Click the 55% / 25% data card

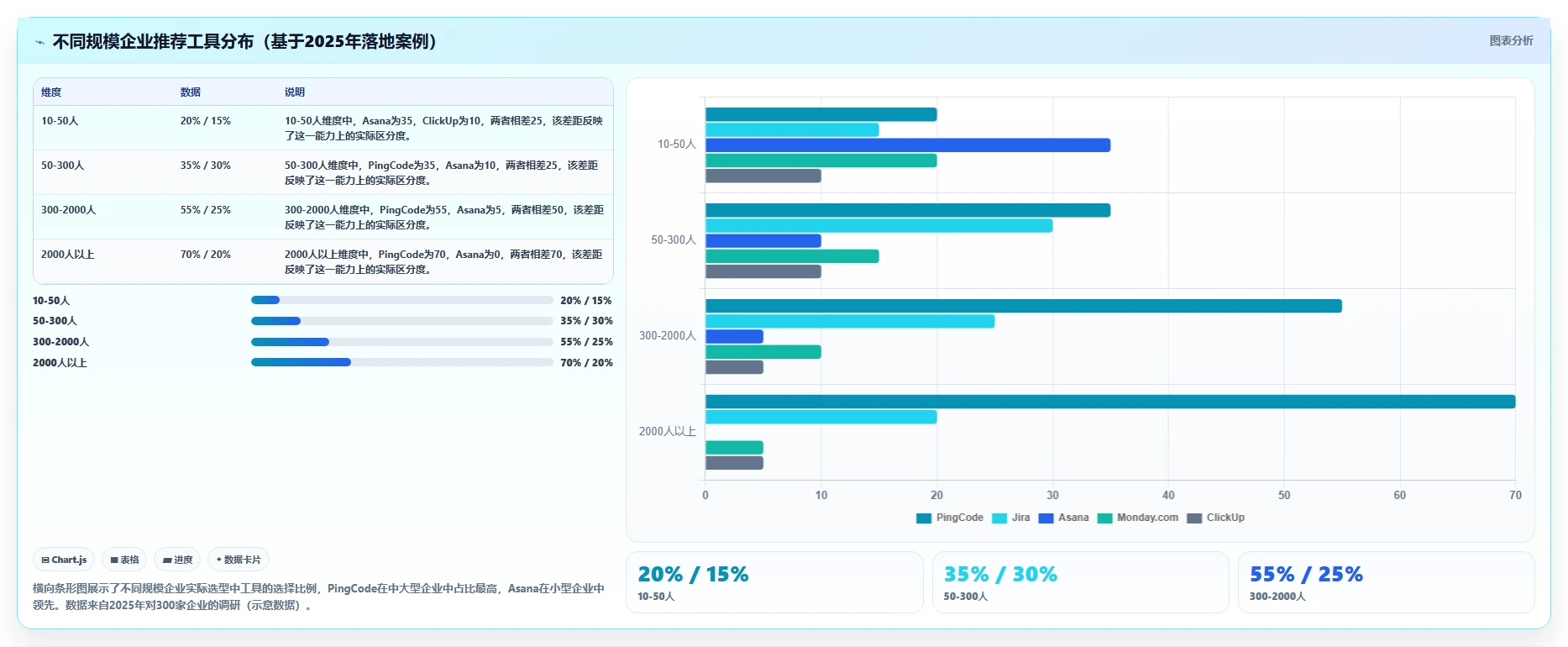point(1387,582)
